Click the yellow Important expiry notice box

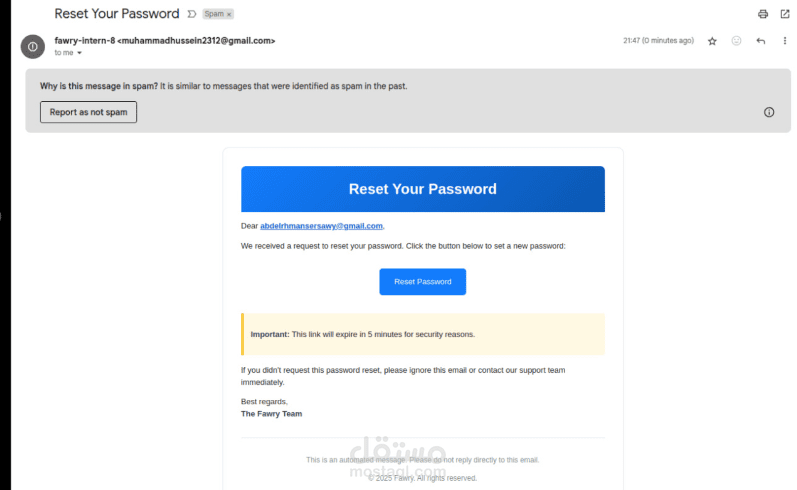(422, 334)
